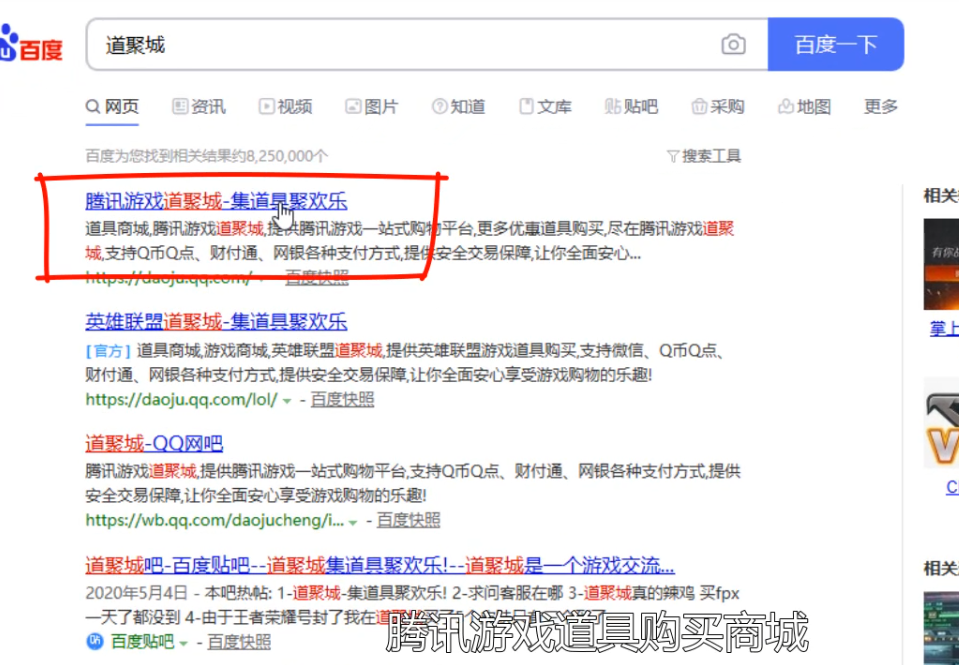Image resolution: width=959 pixels, height=665 pixels.
Task: Click result count text 8,250,000个
Action: tap(287, 156)
